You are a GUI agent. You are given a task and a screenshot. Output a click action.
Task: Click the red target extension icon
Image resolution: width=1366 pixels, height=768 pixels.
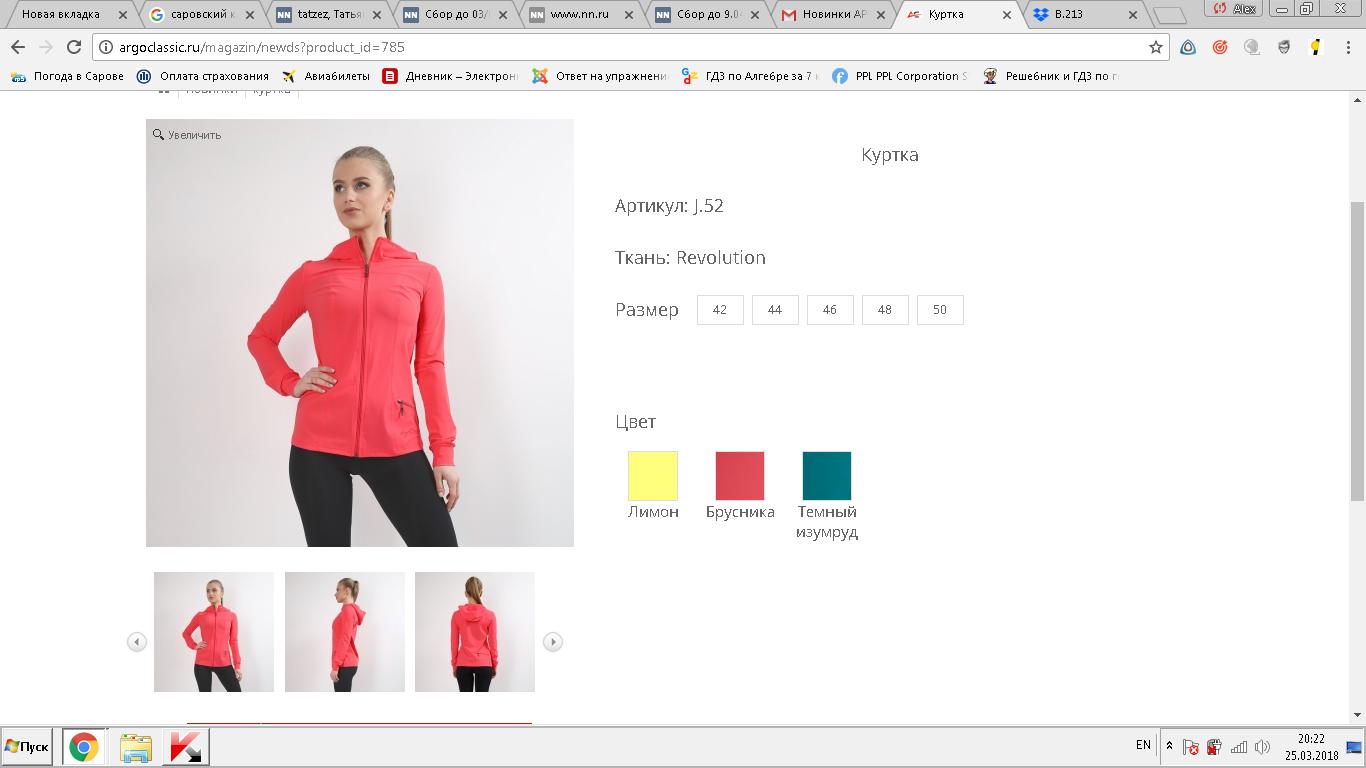click(1220, 47)
